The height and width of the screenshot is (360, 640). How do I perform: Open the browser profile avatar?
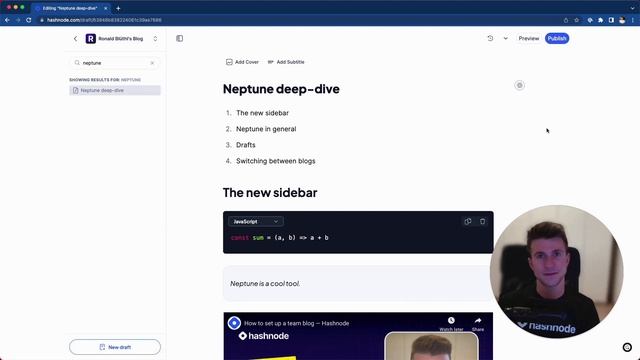[622, 20]
